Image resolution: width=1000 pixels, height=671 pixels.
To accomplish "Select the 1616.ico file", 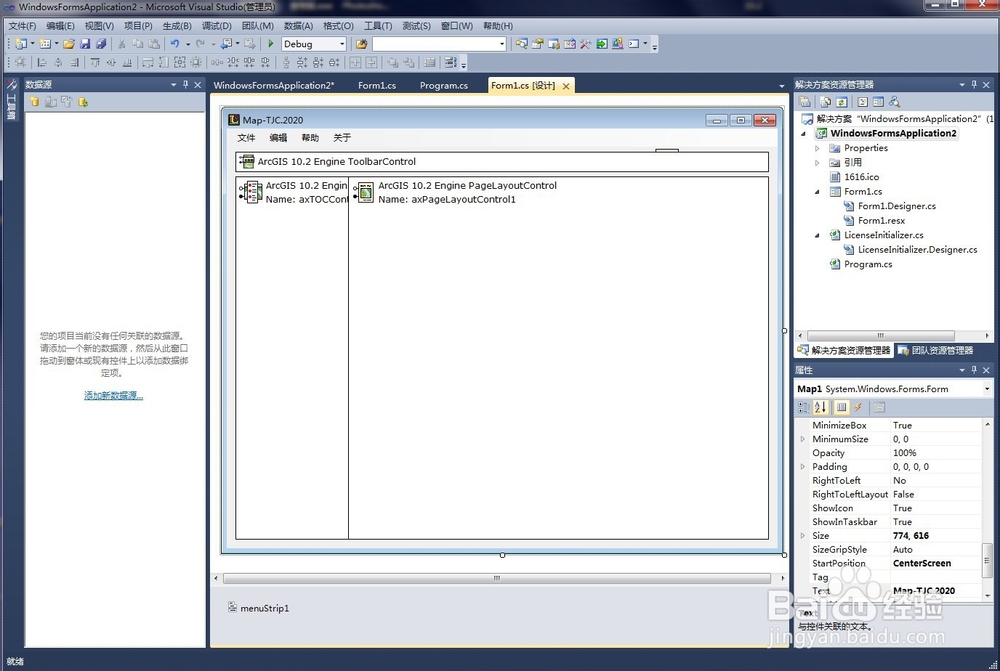I will coord(861,177).
